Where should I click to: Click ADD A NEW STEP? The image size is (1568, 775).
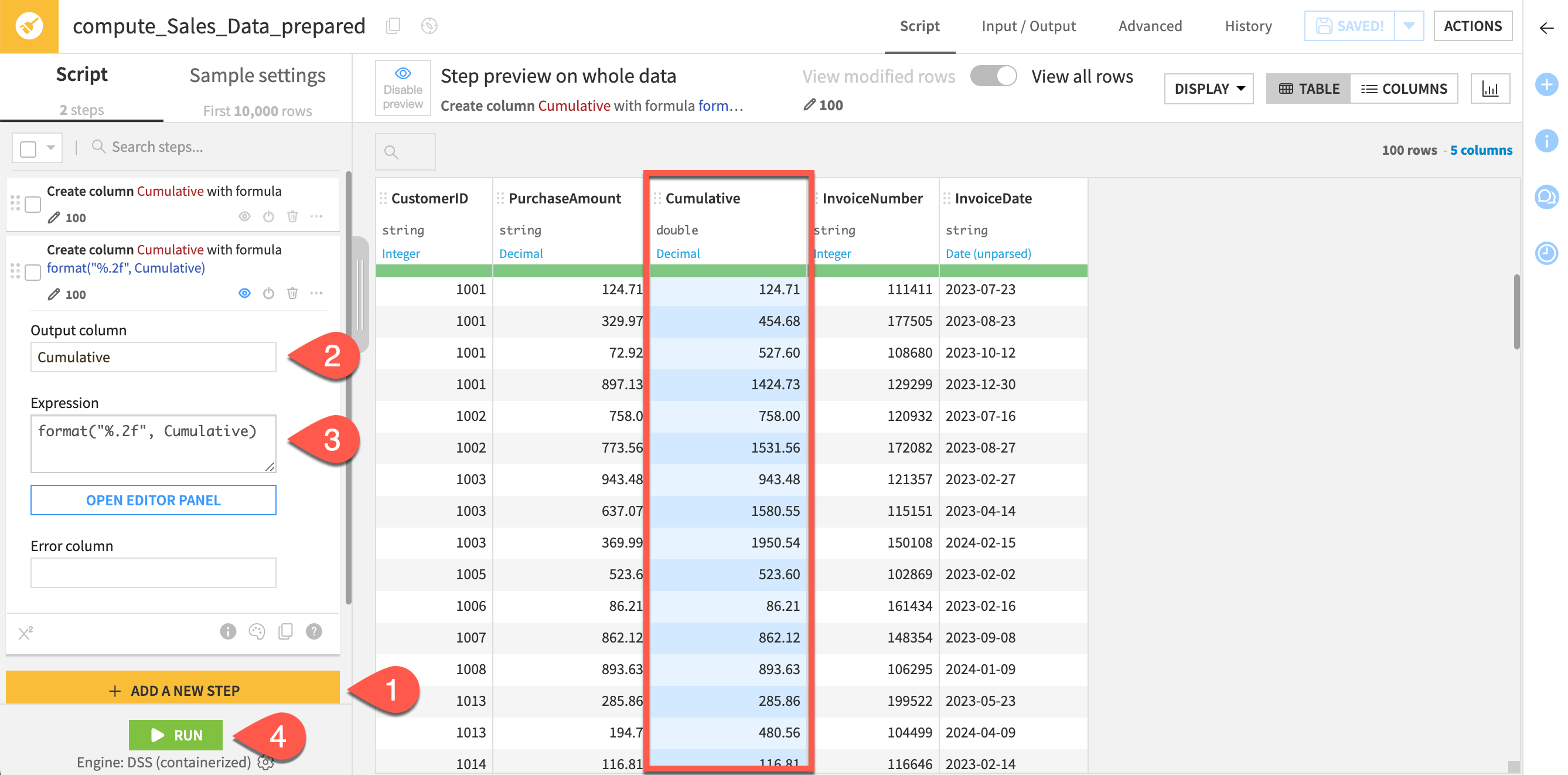173,688
